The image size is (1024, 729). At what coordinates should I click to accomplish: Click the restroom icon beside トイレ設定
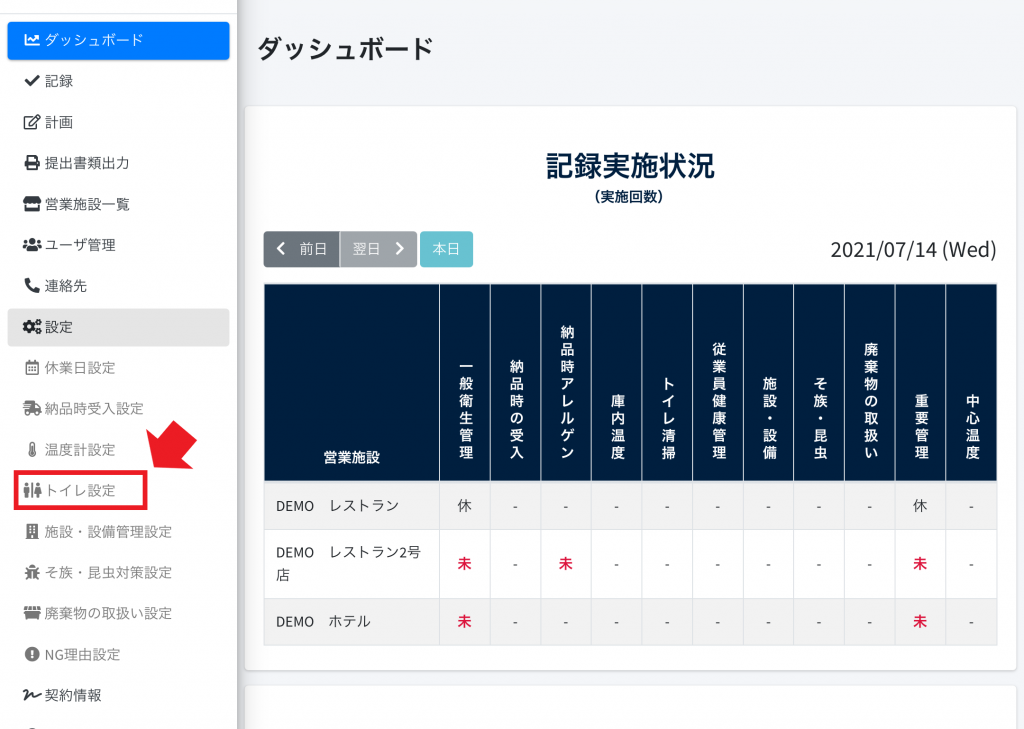pyautogui.click(x=31, y=490)
